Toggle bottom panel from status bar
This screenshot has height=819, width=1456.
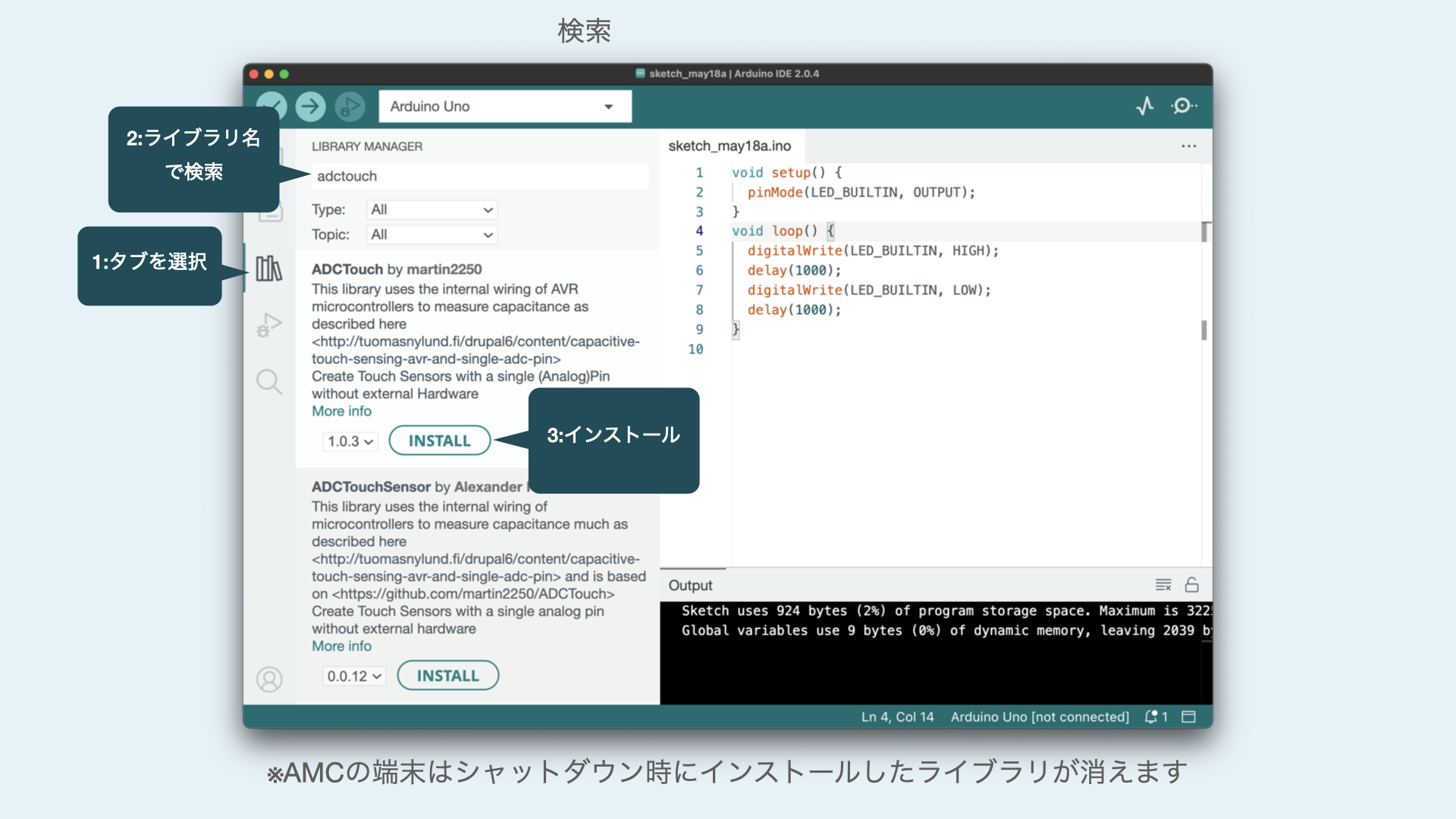[1188, 717]
